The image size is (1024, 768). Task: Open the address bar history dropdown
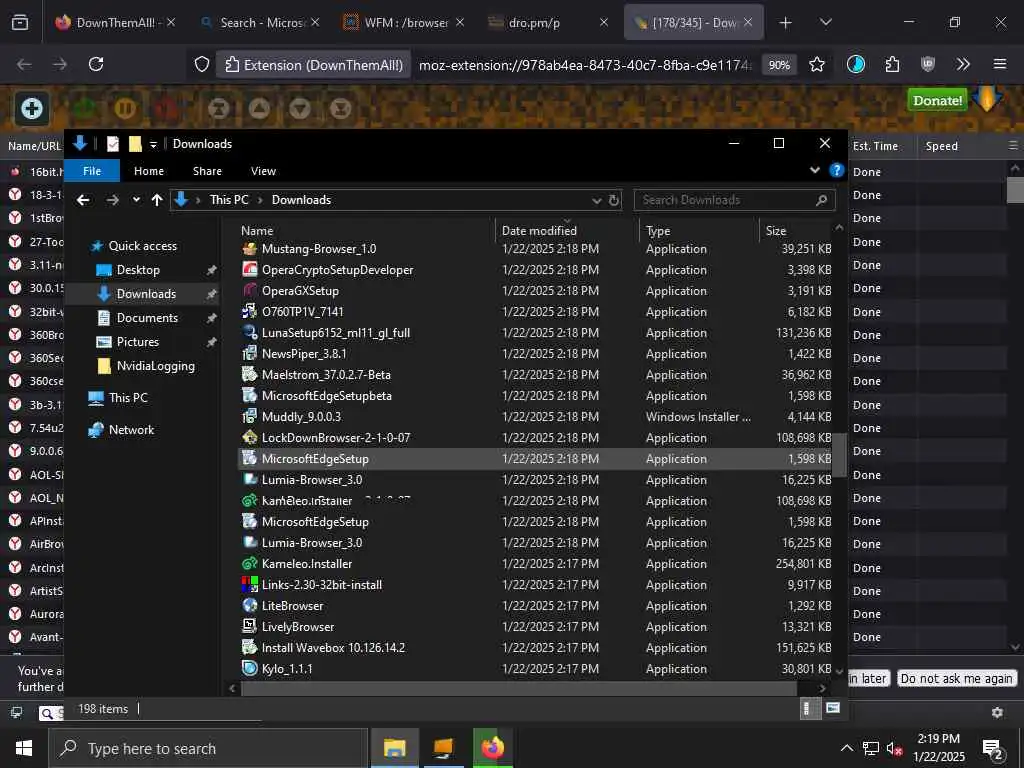click(x=596, y=200)
